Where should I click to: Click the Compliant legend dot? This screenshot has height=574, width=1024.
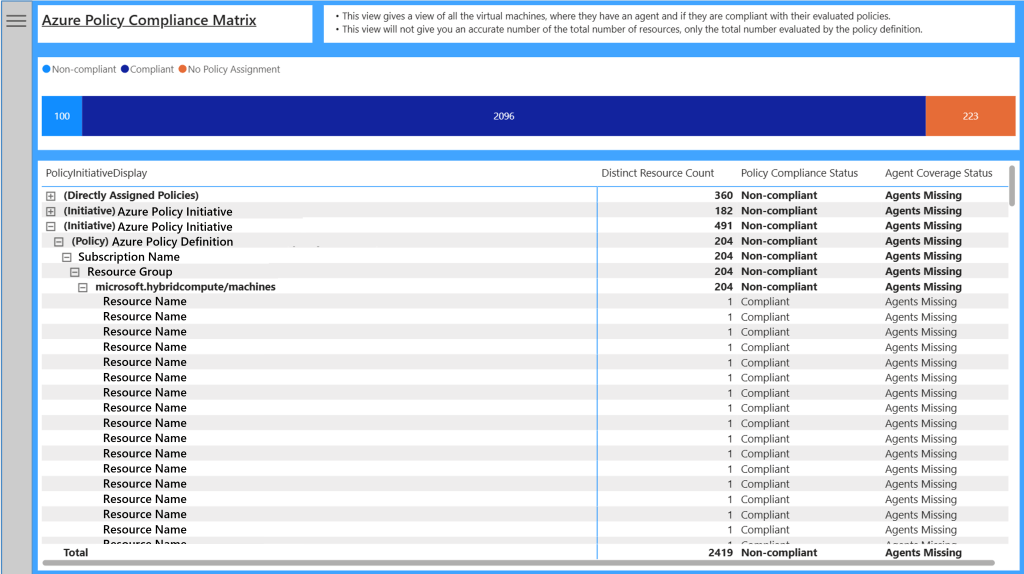pos(125,70)
